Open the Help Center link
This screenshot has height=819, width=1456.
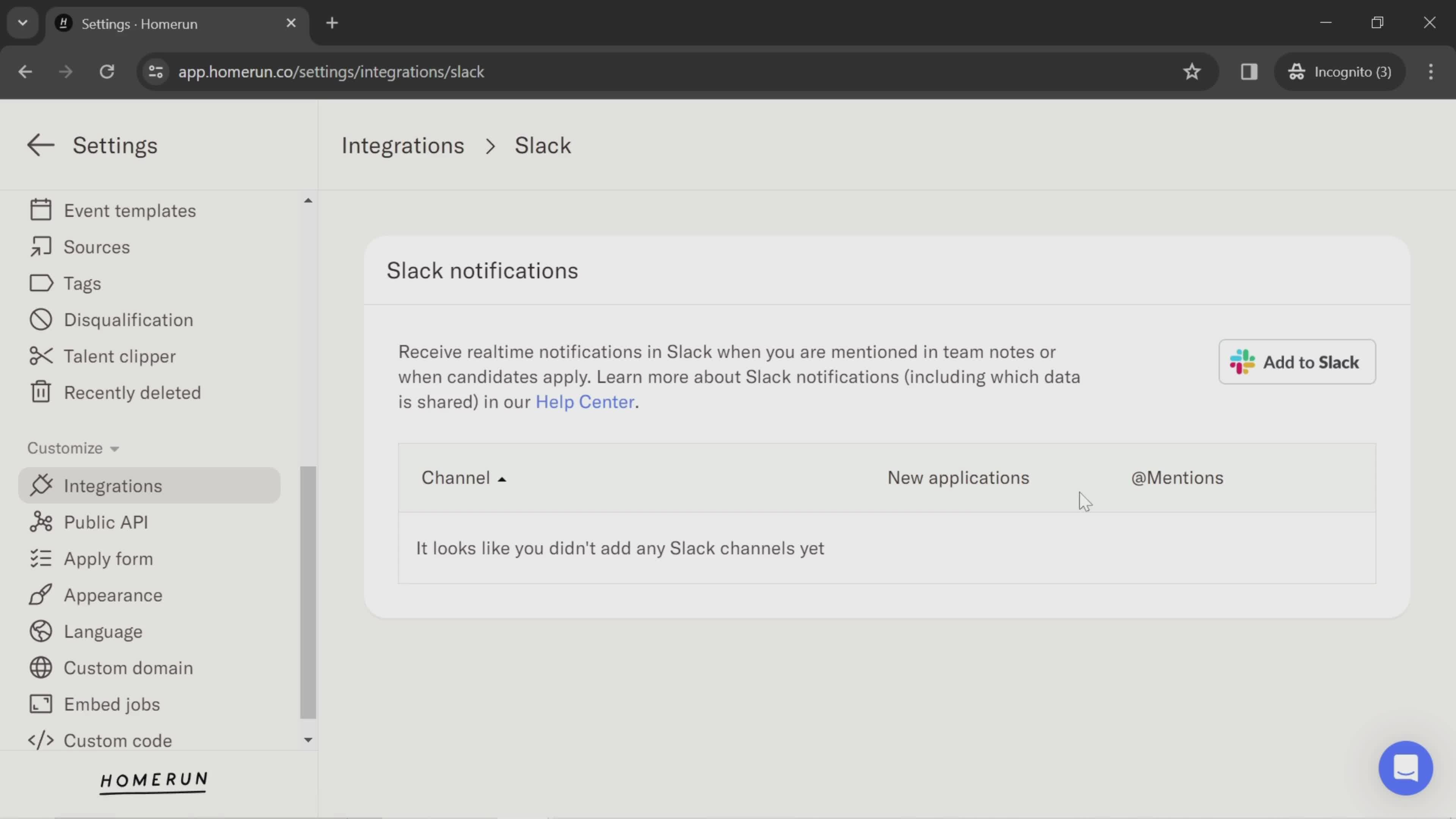coord(584,402)
